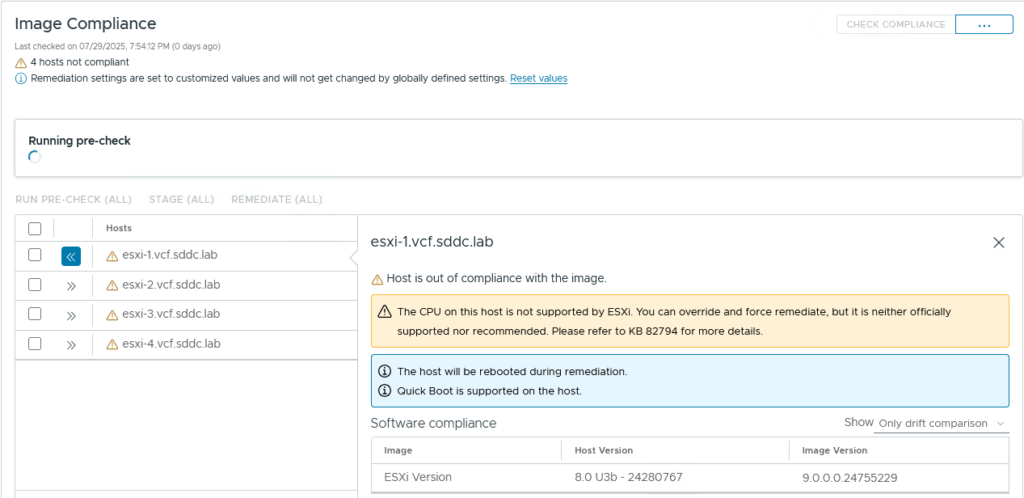Collapse the esxi-1.vcf.sddc.lab details arrow

pos(71,256)
